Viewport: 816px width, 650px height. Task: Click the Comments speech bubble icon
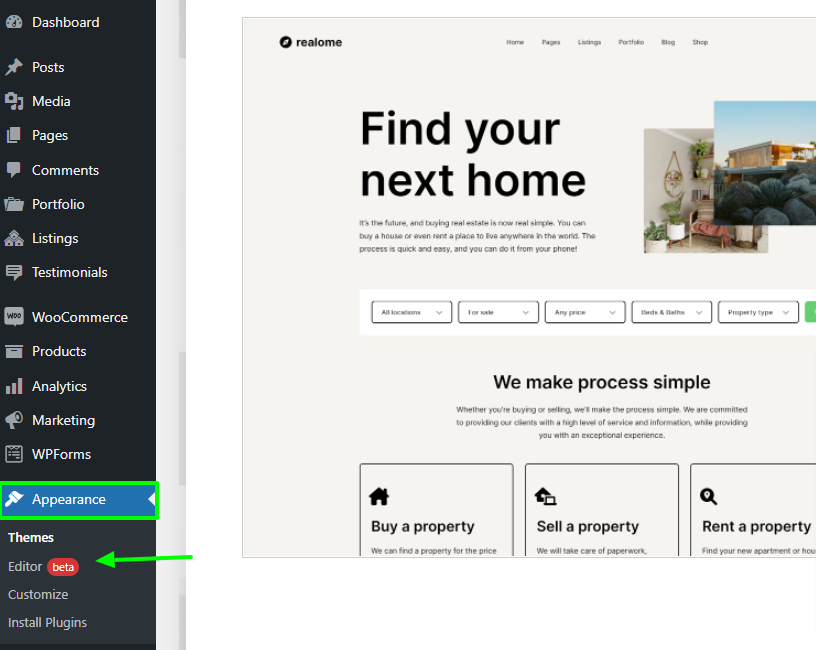14,170
